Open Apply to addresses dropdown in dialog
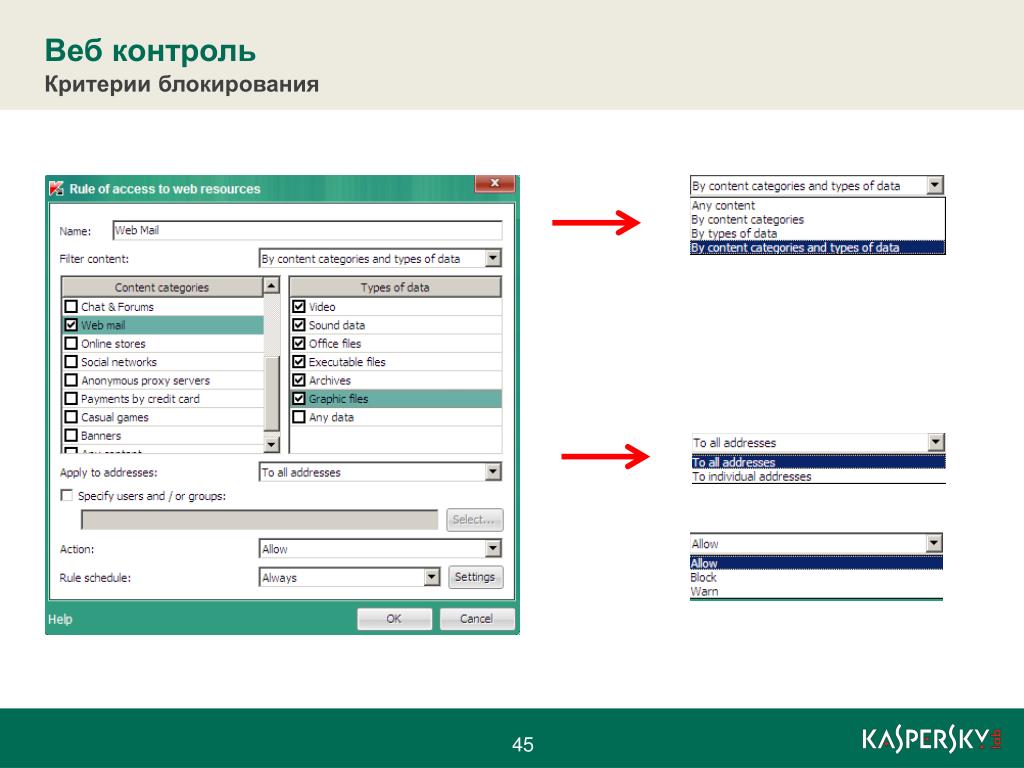 pos(493,472)
